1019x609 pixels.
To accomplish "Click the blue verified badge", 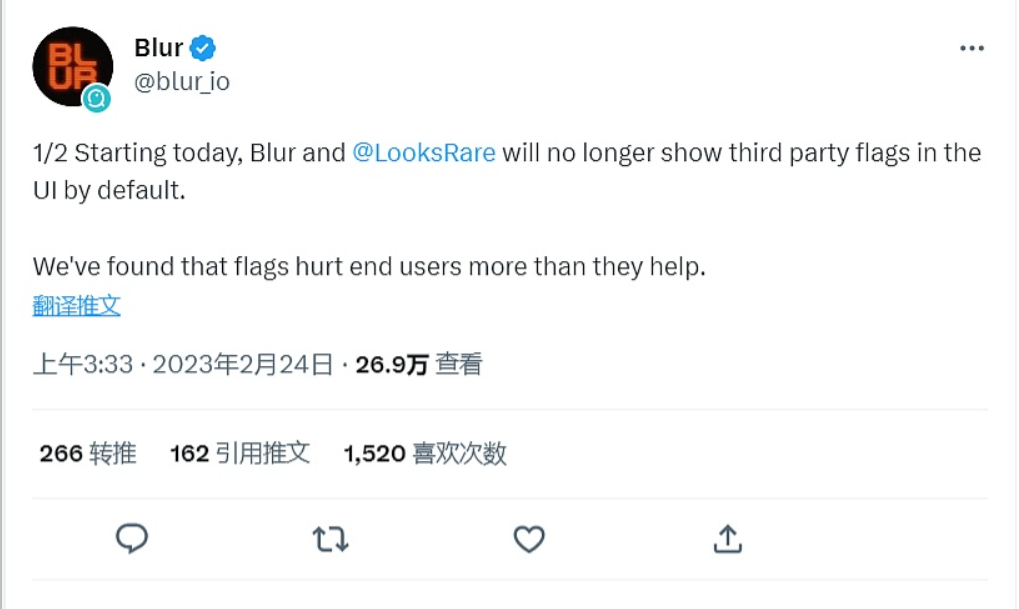I will (203, 47).
